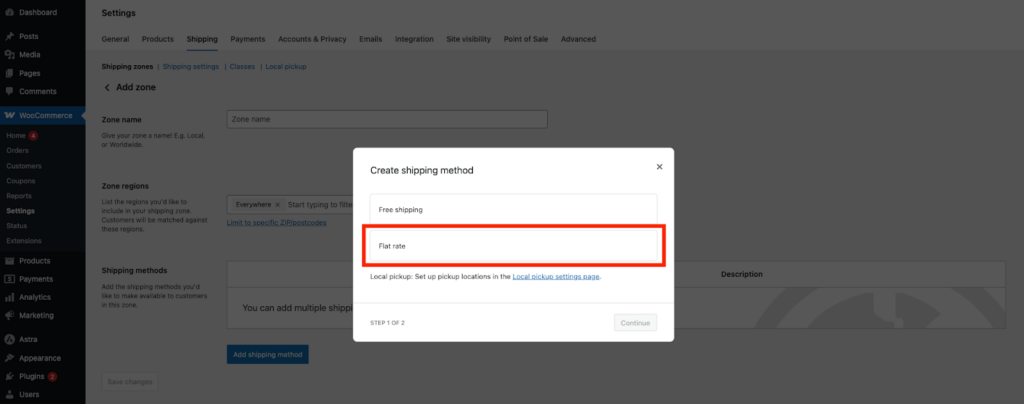Click Limit to specific ZIP/postcodes link

point(277,223)
